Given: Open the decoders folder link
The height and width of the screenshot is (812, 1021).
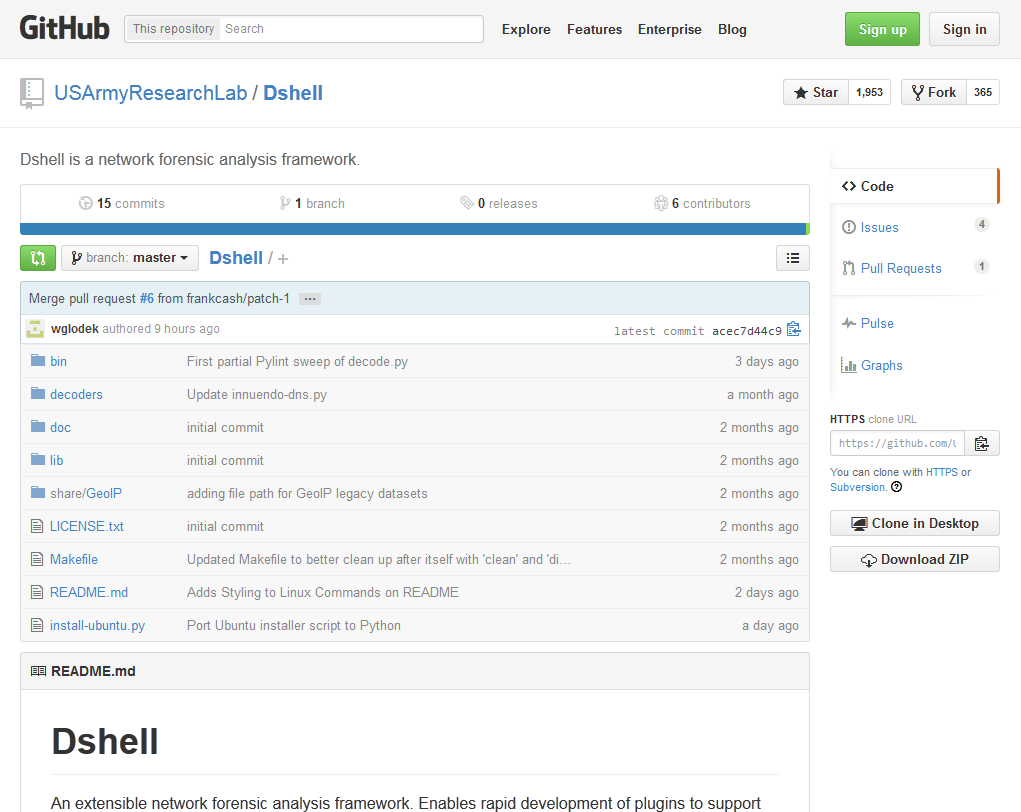Looking at the screenshot, I should pyautogui.click(x=76, y=394).
